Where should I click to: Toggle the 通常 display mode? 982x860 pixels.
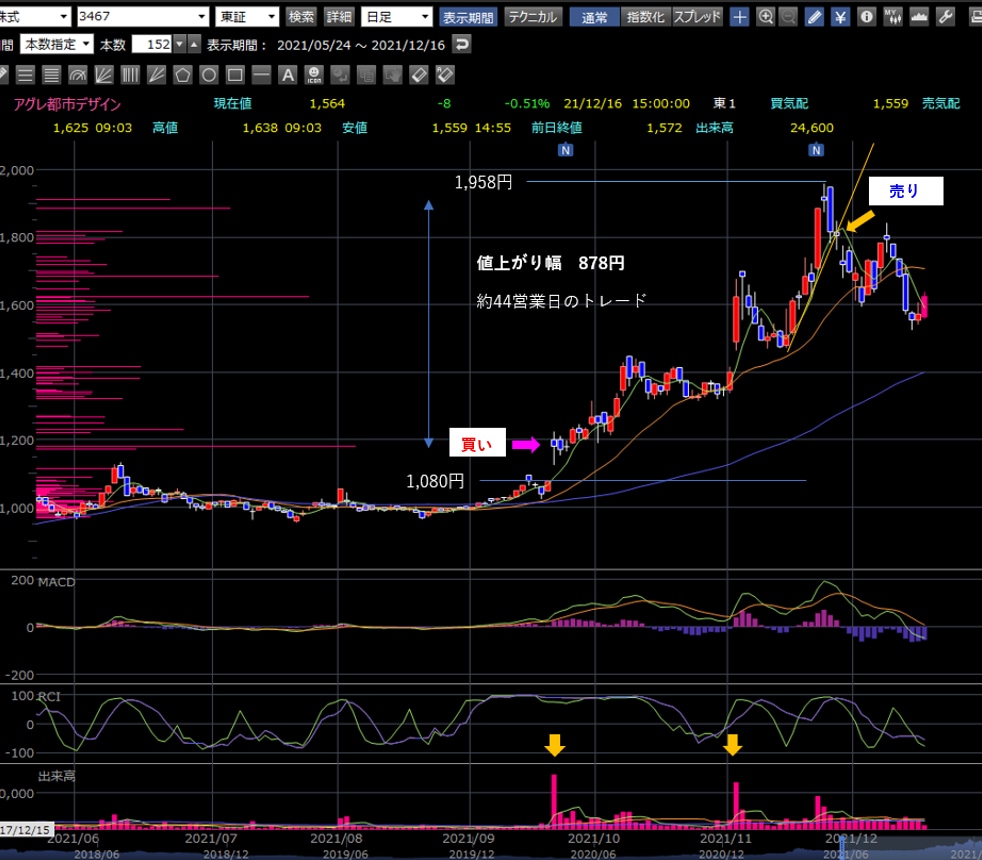[594, 17]
